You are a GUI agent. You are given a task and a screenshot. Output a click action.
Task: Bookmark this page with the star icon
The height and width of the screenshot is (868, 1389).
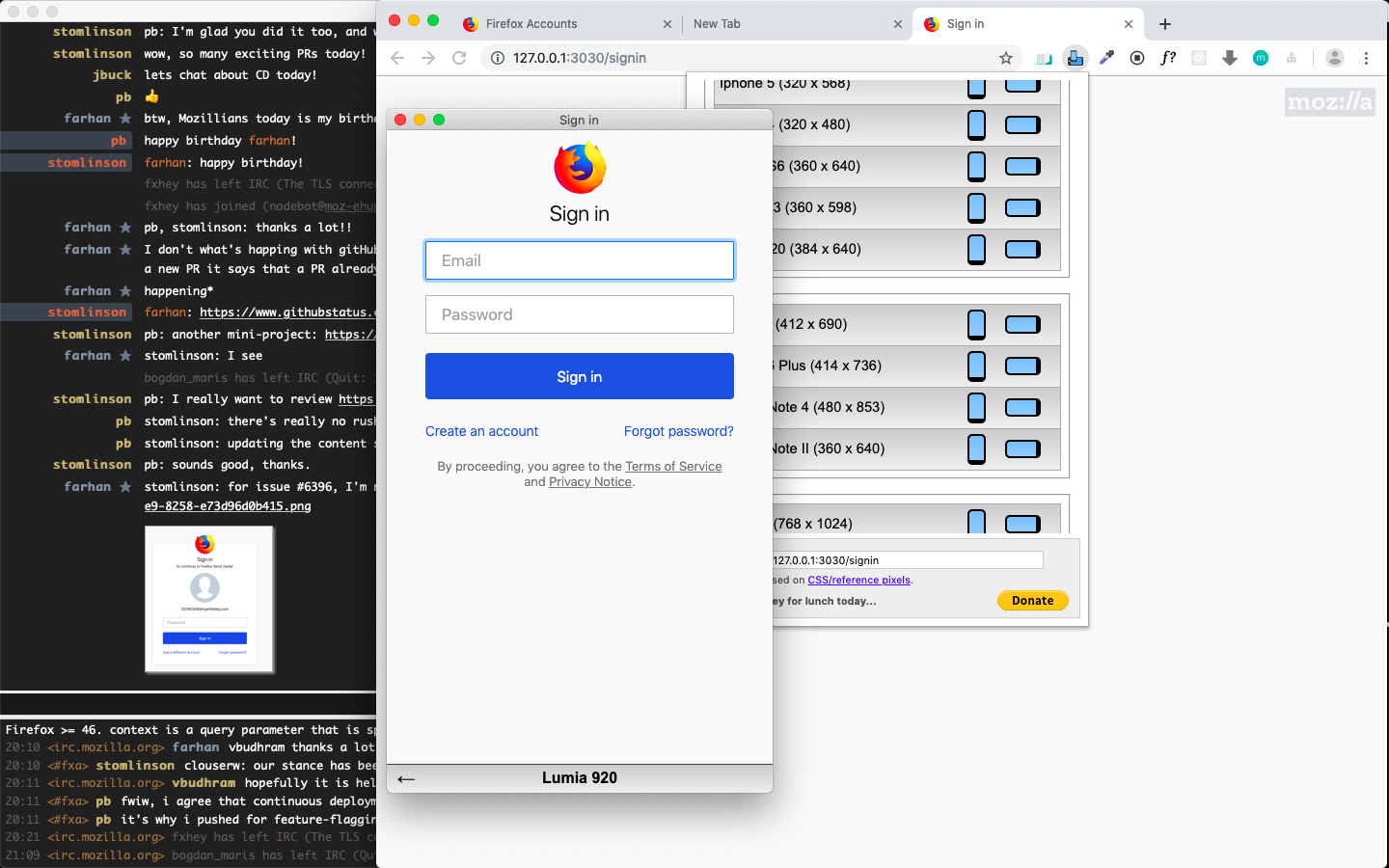coord(1006,58)
